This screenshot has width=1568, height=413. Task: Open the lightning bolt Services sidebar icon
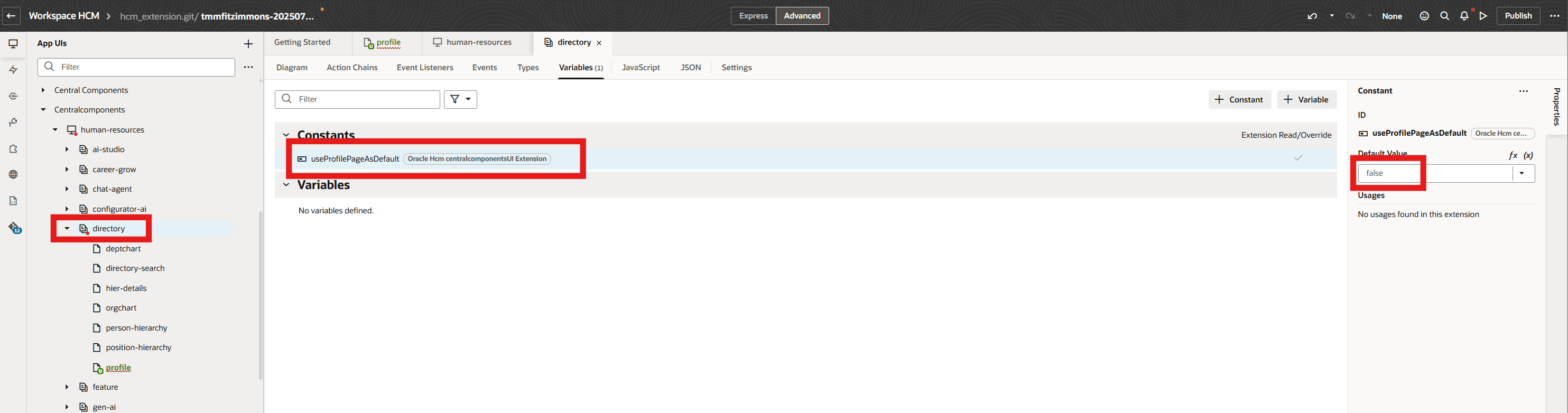coord(13,70)
